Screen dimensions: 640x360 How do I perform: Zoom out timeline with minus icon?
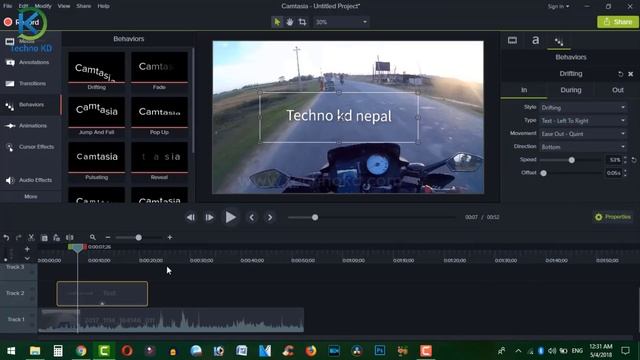pos(108,238)
